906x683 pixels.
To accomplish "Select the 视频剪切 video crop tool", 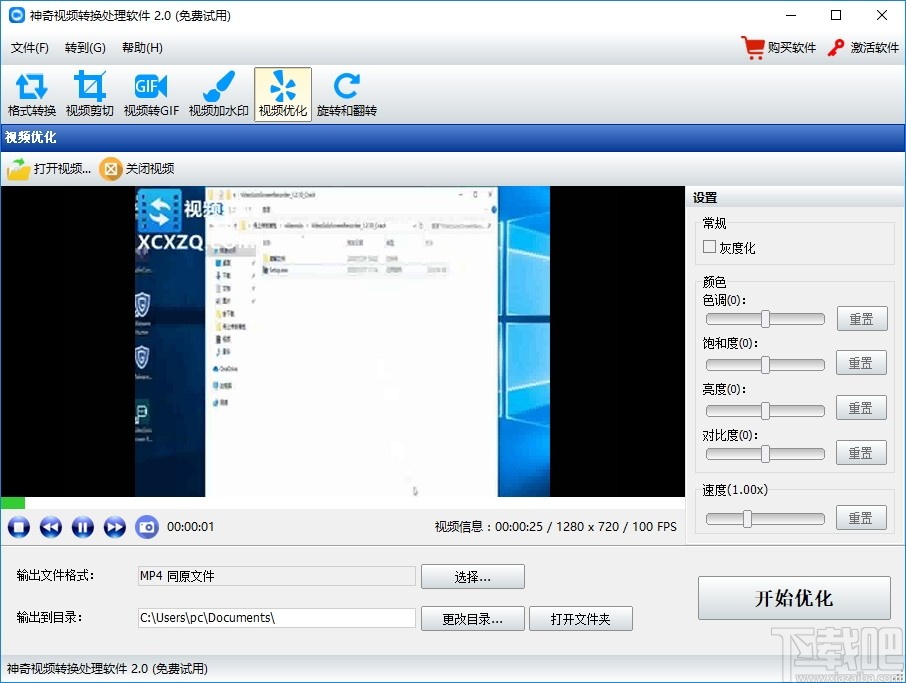I will click(90, 94).
